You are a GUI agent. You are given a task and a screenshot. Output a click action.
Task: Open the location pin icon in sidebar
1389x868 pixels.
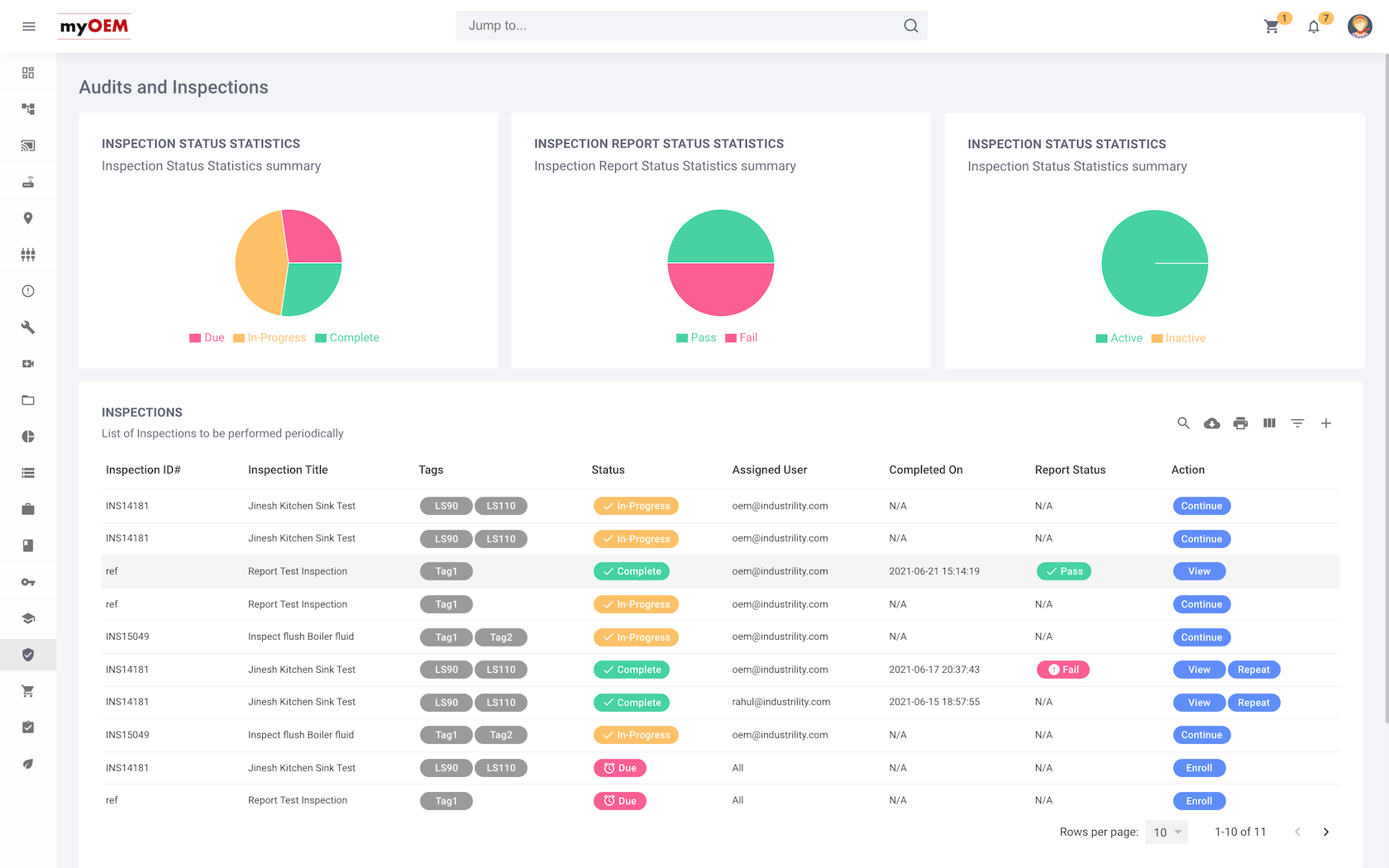click(28, 218)
